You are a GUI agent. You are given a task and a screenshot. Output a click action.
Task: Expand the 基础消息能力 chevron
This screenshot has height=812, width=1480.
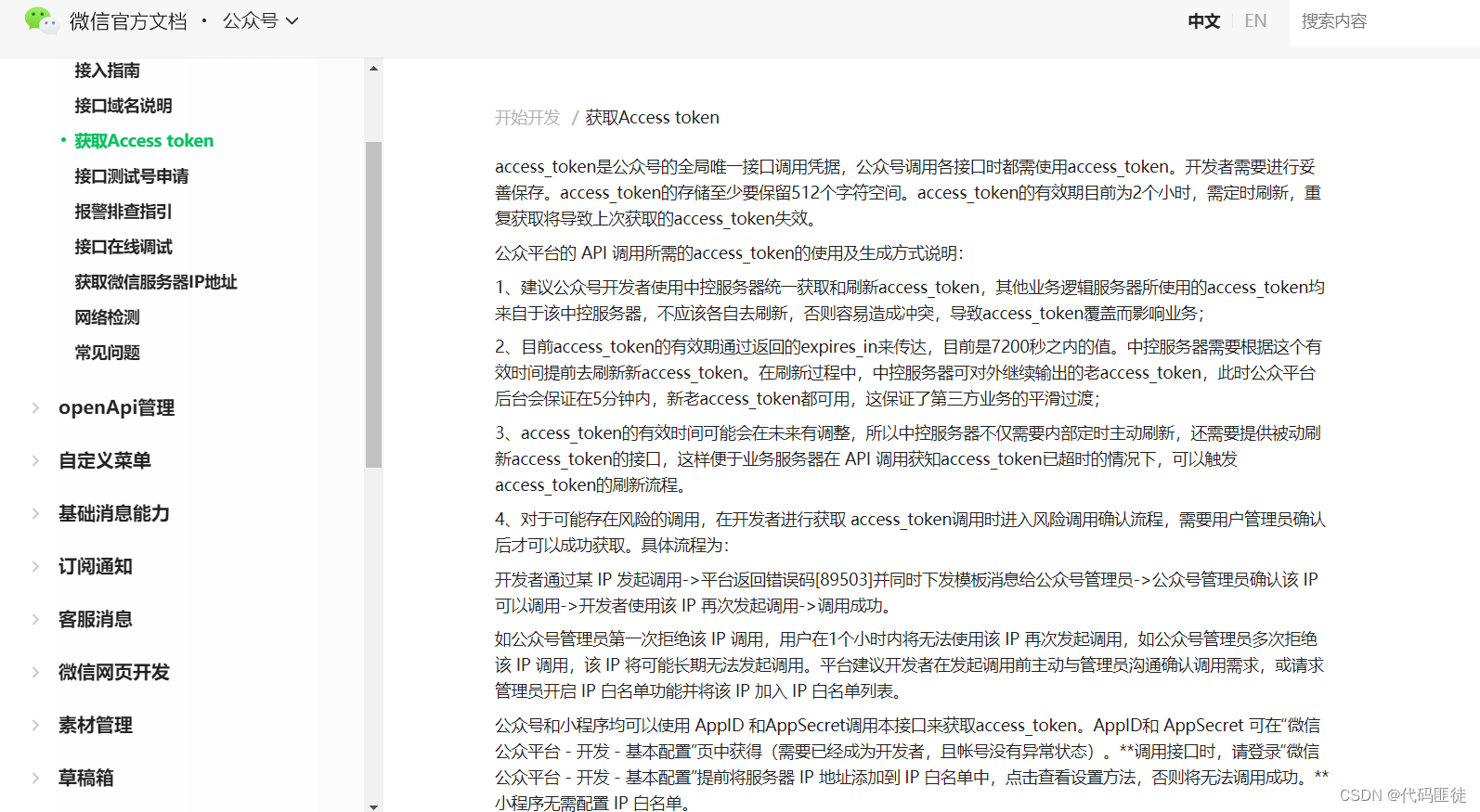pos(35,513)
